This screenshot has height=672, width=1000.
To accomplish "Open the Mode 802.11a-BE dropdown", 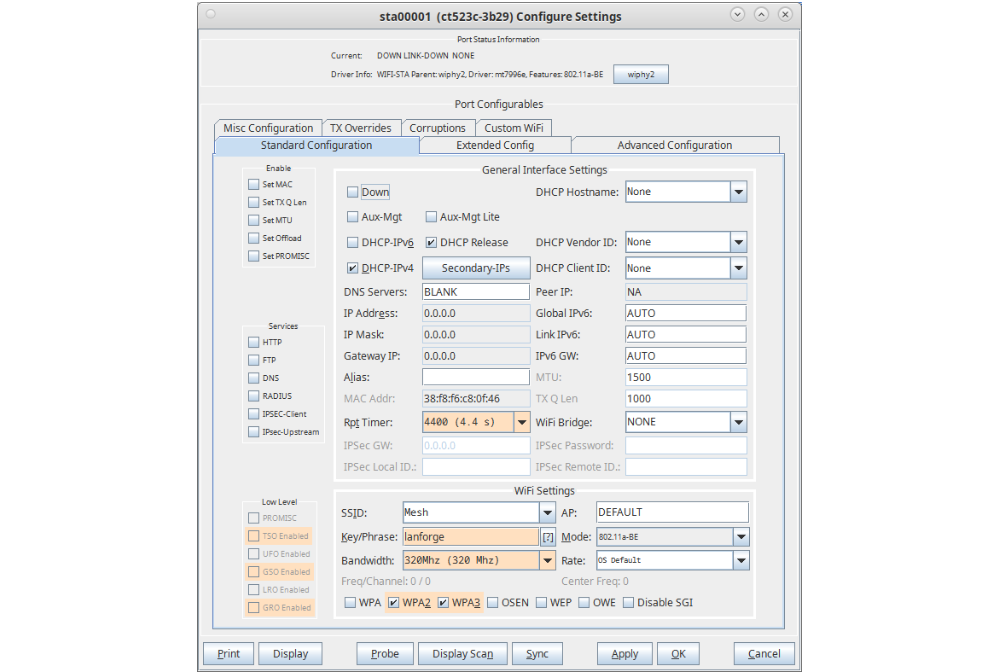I will [x=740, y=537].
